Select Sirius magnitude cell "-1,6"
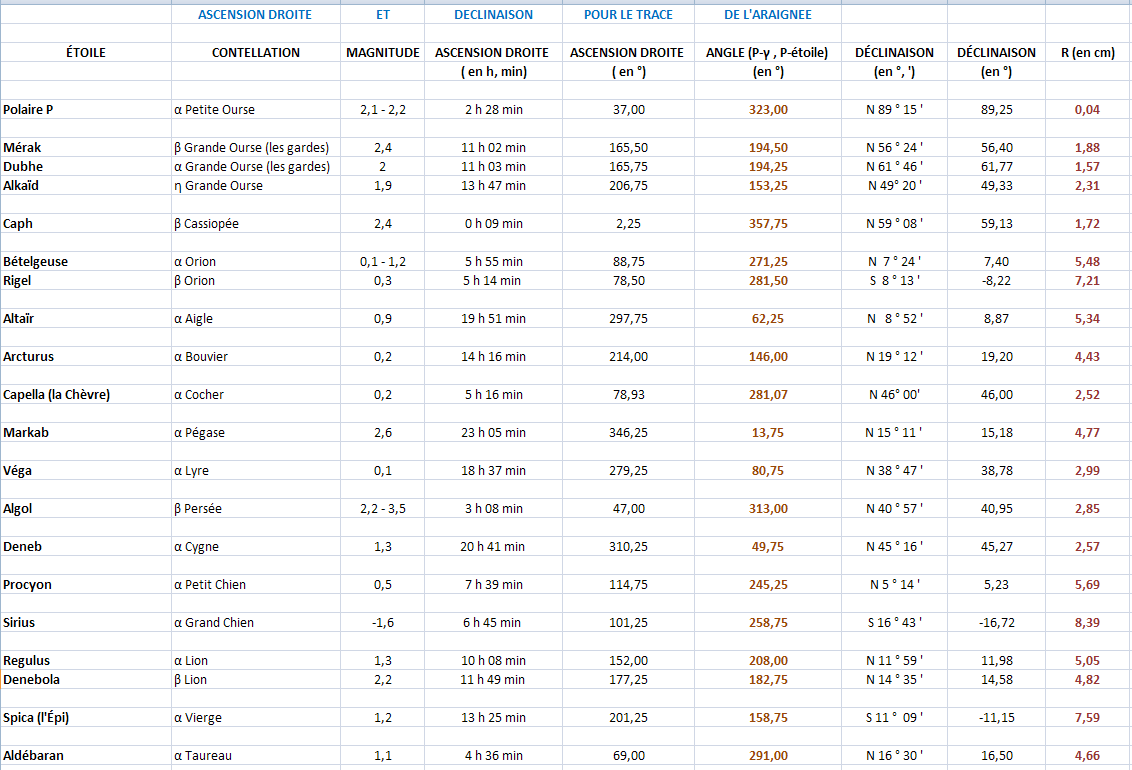The width and height of the screenshot is (1132, 770). point(382,623)
